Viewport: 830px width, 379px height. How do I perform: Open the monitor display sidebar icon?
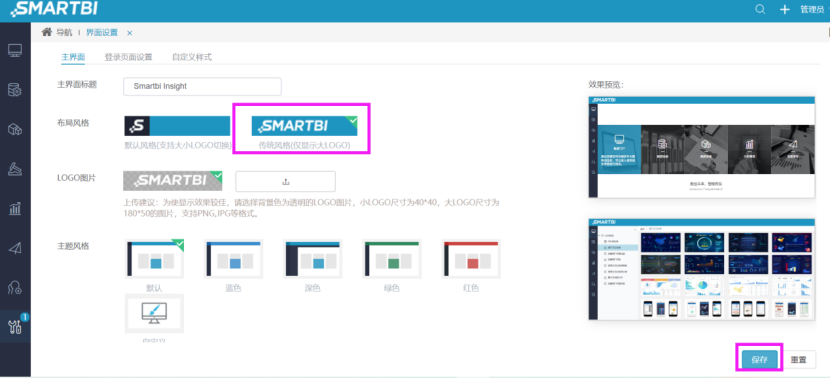coord(15,51)
